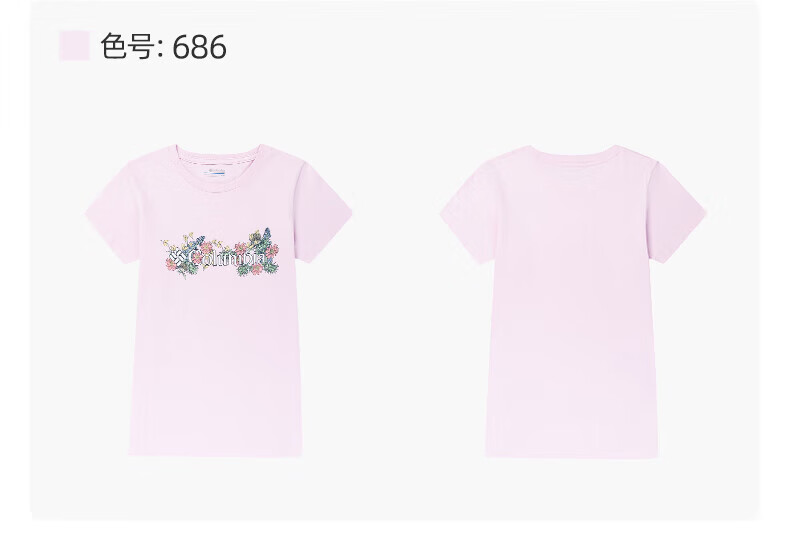
Task: Click the Columbia wordmark on the shirt
Action: pyautogui.click(x=225, y=258)
